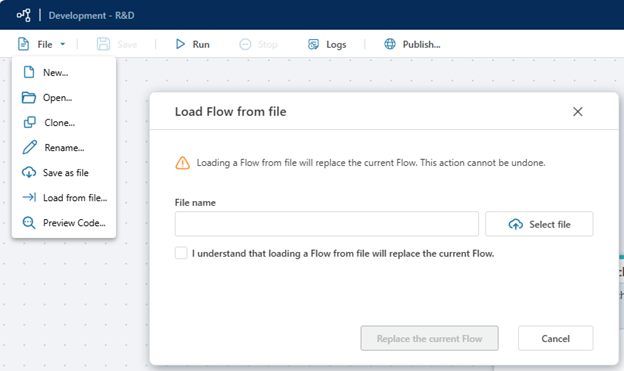624x371 pixels.
Task: Click the File name input field
Action: click(x=327, y=224)
